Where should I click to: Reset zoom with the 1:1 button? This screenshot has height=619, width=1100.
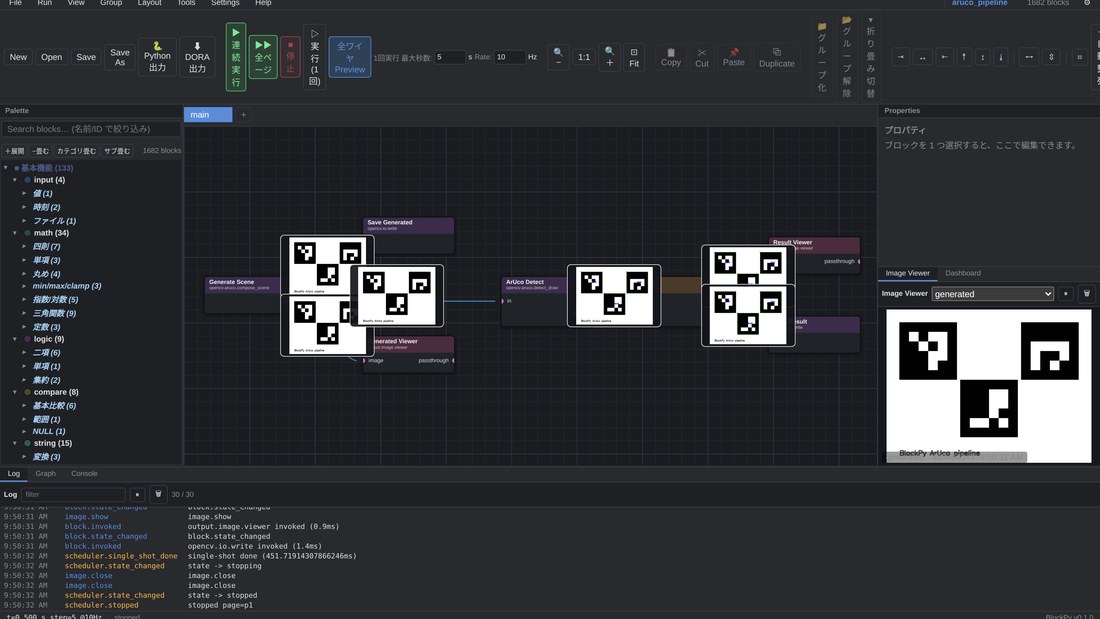(584, 57)
